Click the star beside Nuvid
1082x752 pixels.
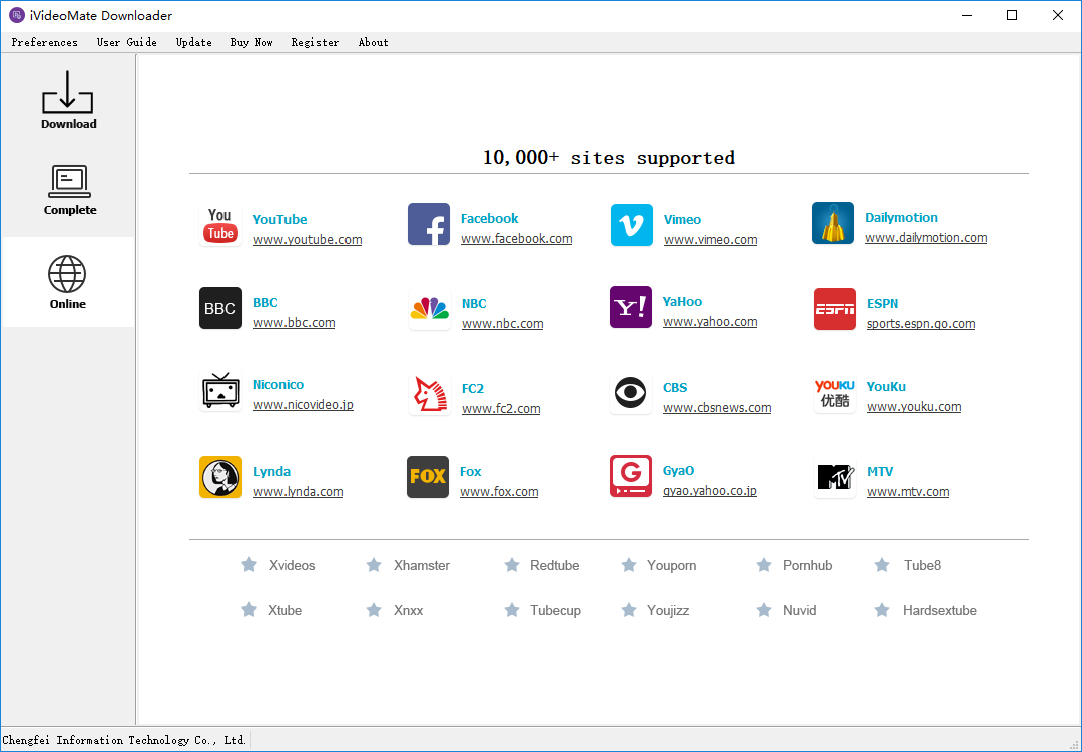(764, 610)
